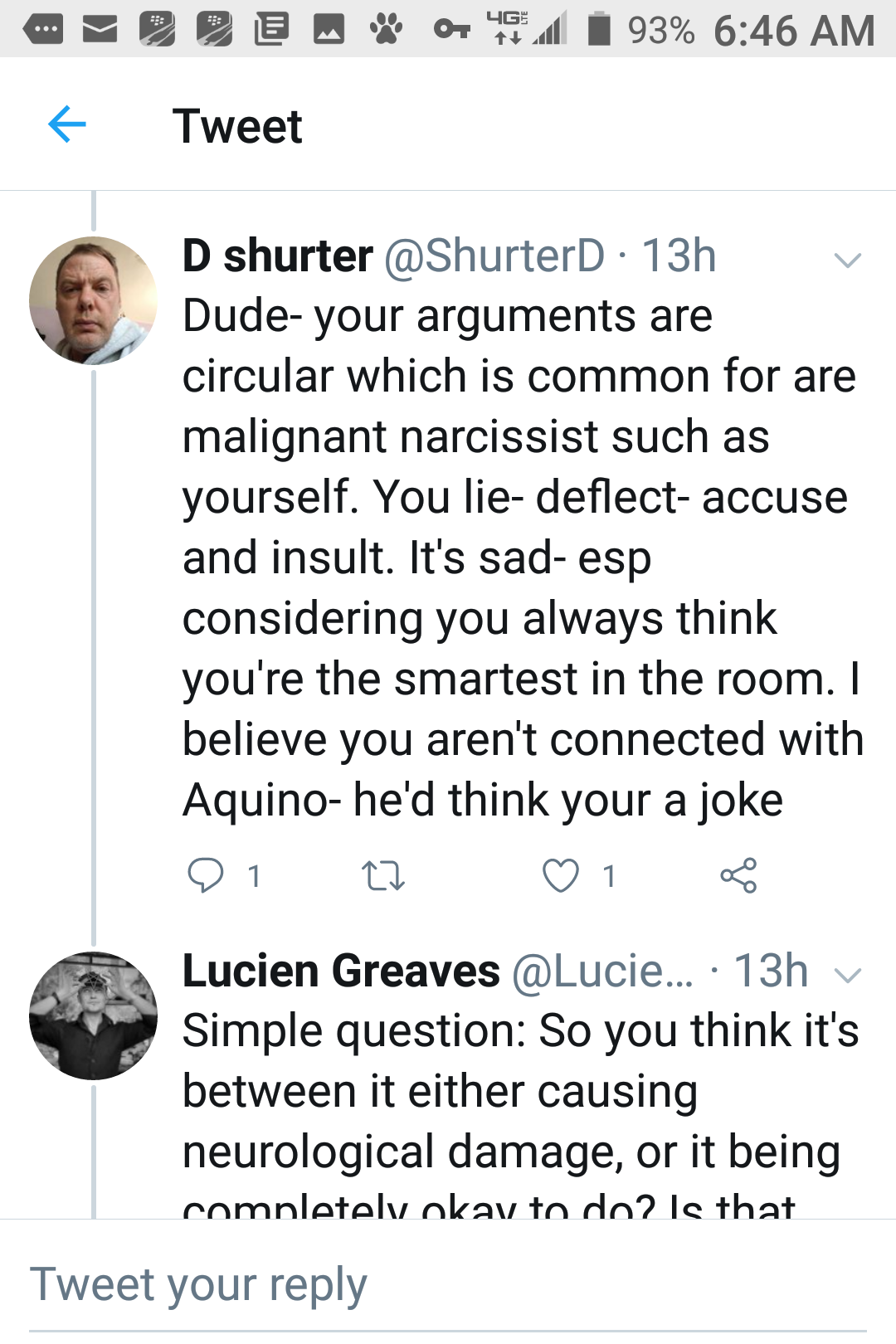Viewport: 896px width, 1344px height.
Task: Open the @ShurterD handle
Action: (x=494, y=256)
